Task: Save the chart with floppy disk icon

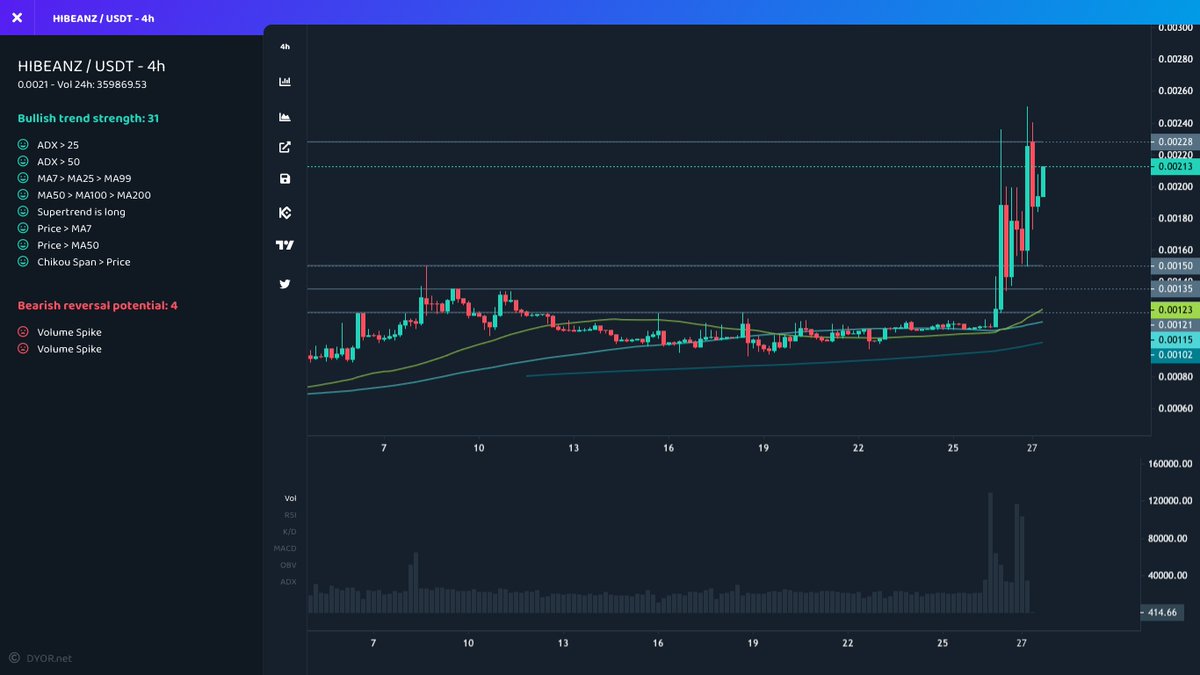Action: pyautogui.click(x=285, y=179)
